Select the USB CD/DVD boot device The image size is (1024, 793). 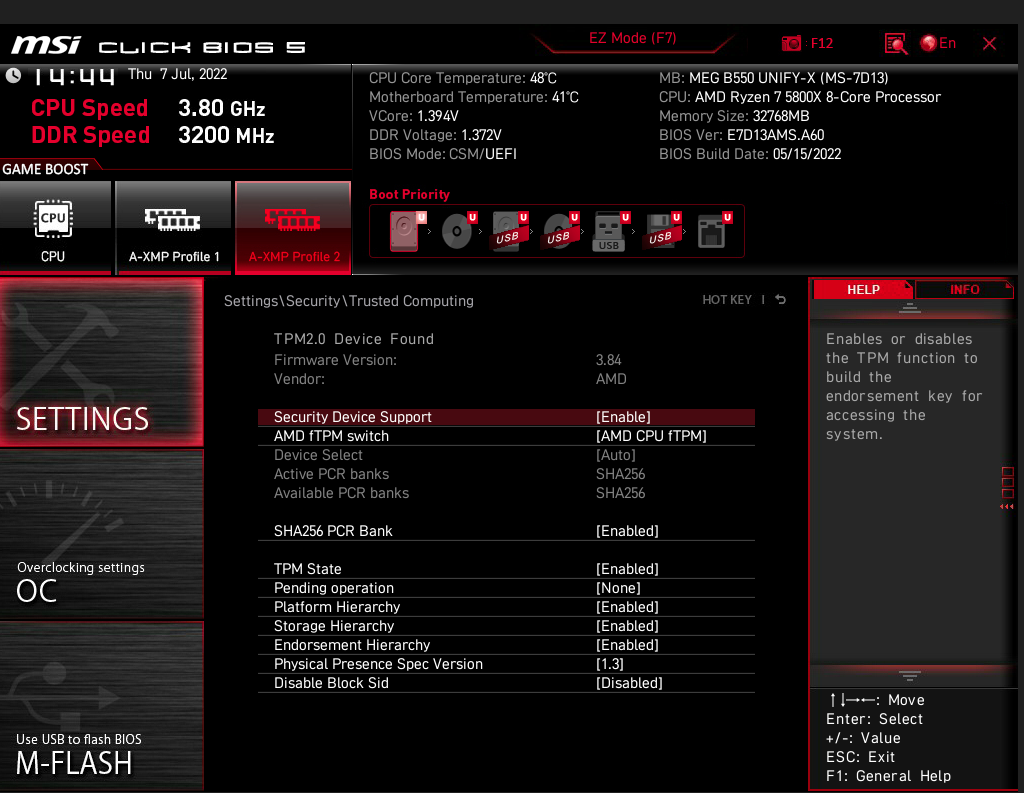tap(560, 231)
